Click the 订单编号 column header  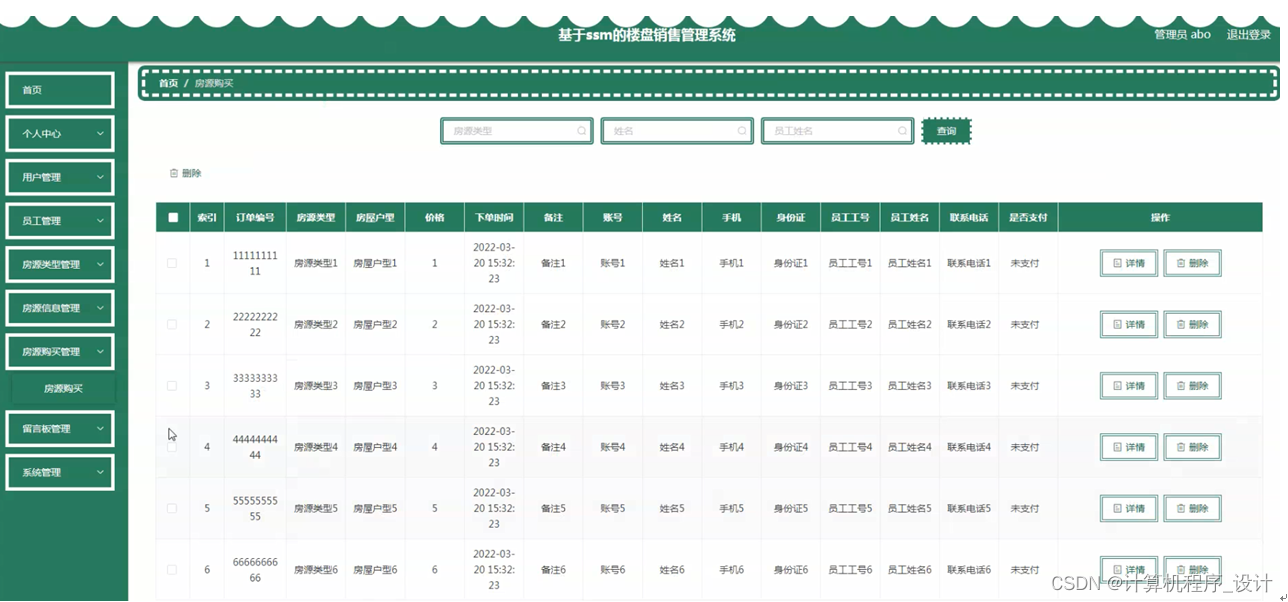point(255,217)
